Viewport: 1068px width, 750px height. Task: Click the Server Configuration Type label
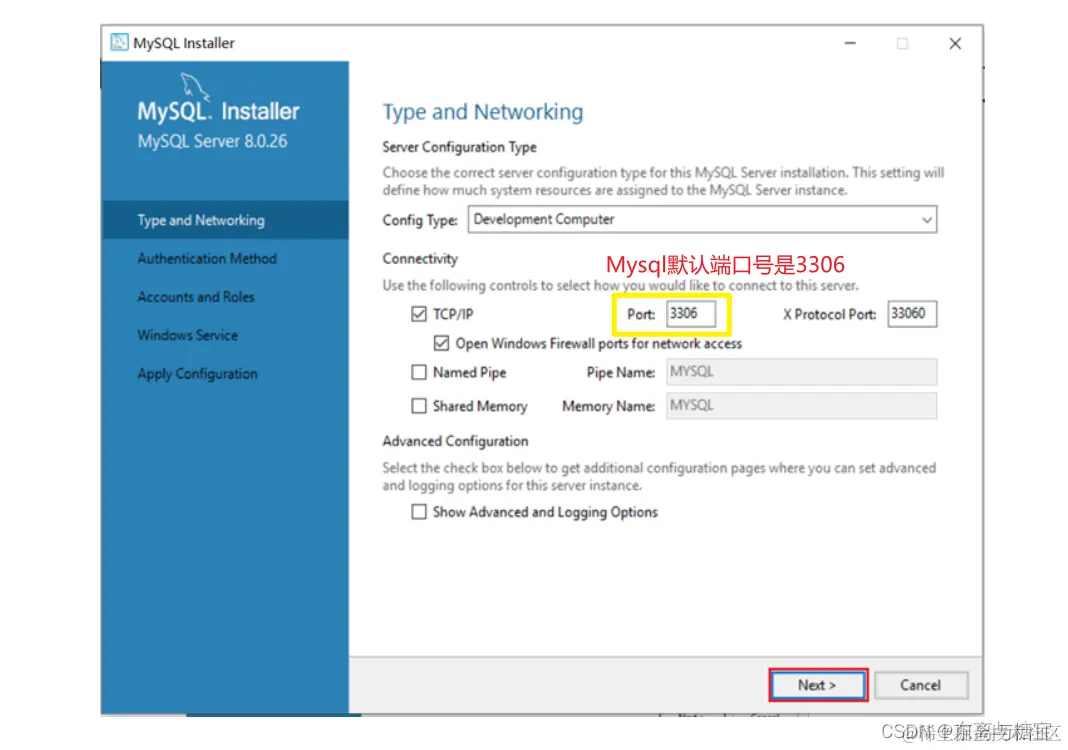(x=459, y=147)
